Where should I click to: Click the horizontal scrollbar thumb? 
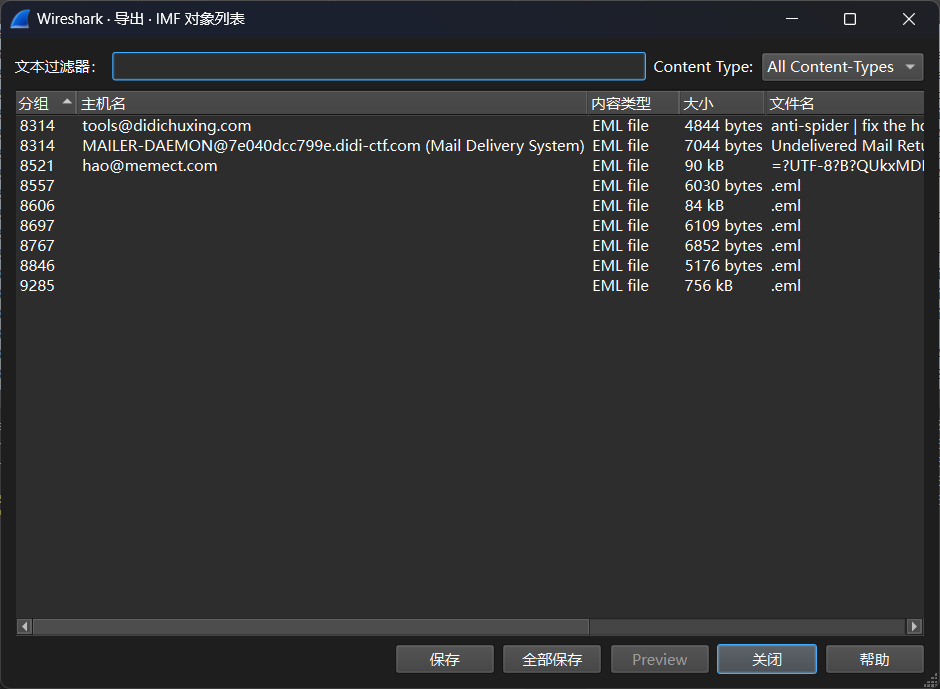(311, 627)
